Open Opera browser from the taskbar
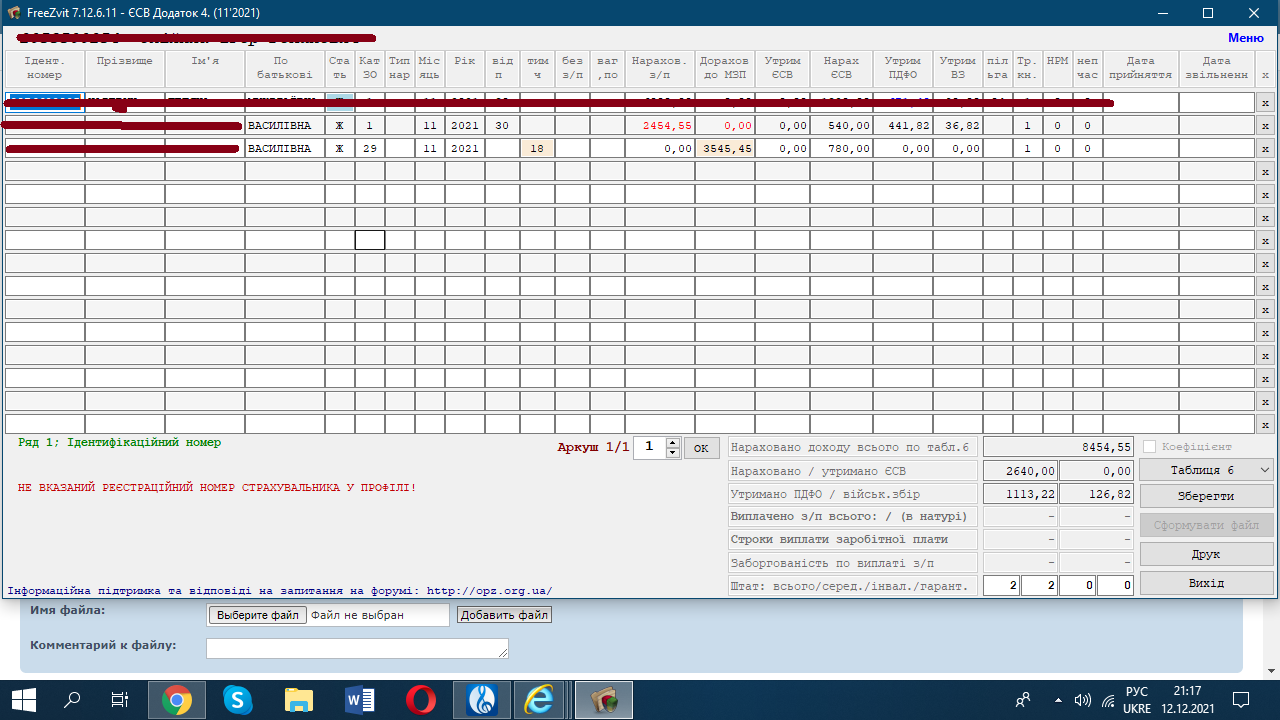The width and height of the screenshot is (1280, 720). coord(420,701)
